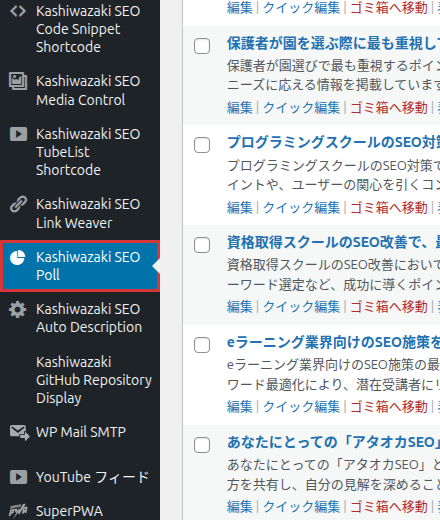The height and width of the screenshot is (520, 440).
Task: Open post titled 資格取得スクールのSEO改善
Action: coord(333,242)
